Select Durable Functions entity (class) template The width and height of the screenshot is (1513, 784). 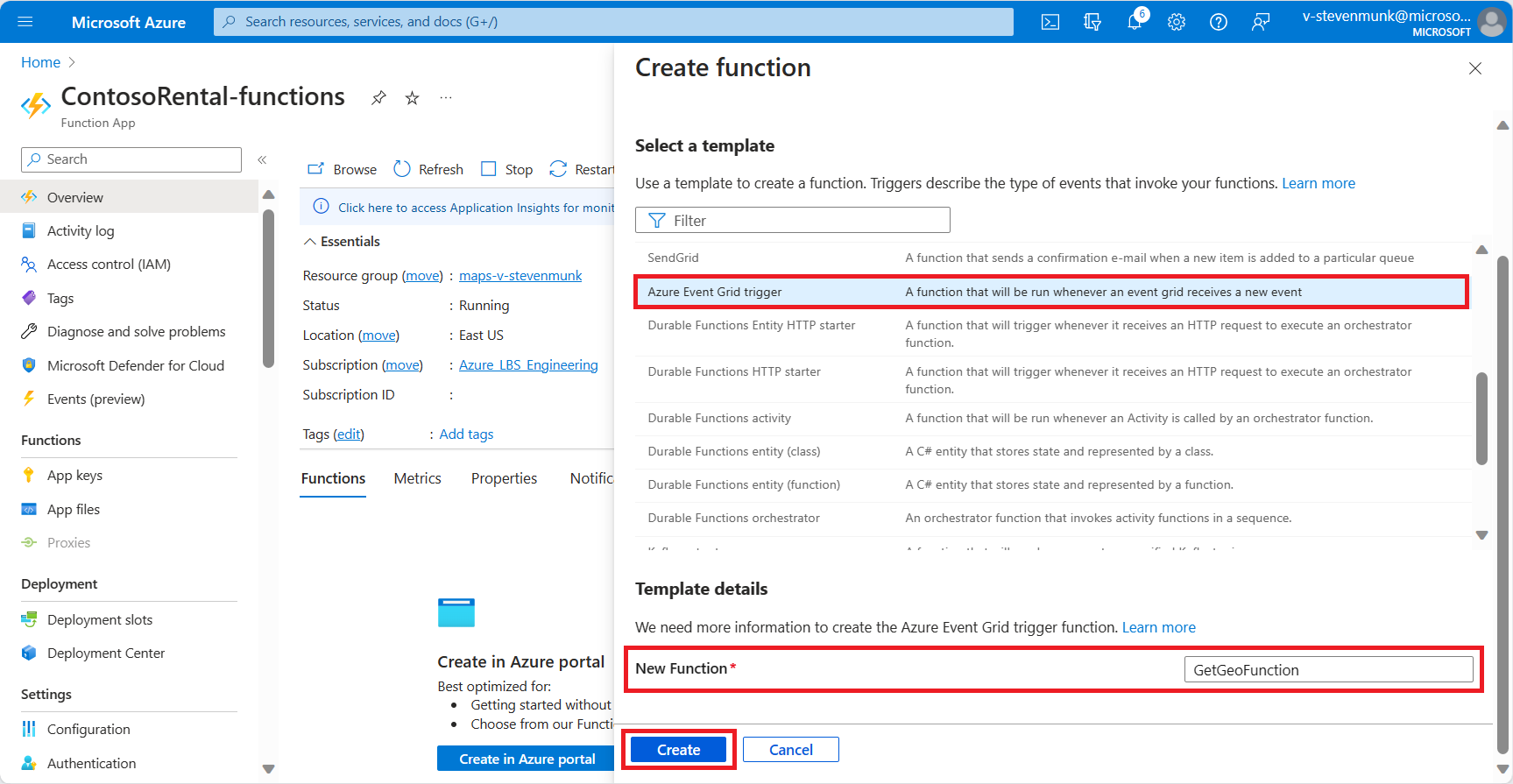[x=1054, y=451]
